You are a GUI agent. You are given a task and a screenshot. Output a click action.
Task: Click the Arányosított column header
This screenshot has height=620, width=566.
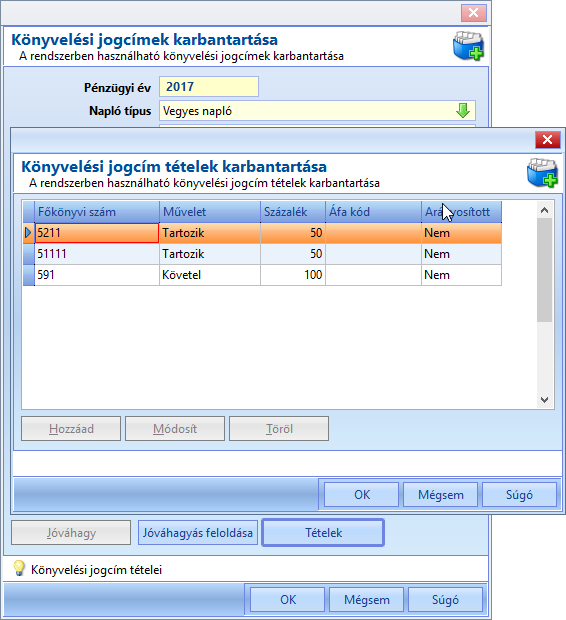pyautogui.click(x=462, y=212)
